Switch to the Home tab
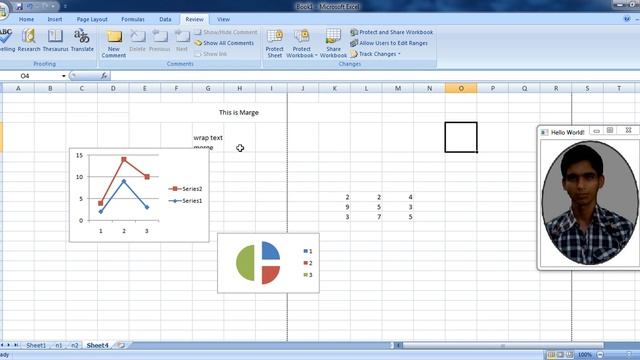Viewport: 640px width, 360px height. coord(26,19)
